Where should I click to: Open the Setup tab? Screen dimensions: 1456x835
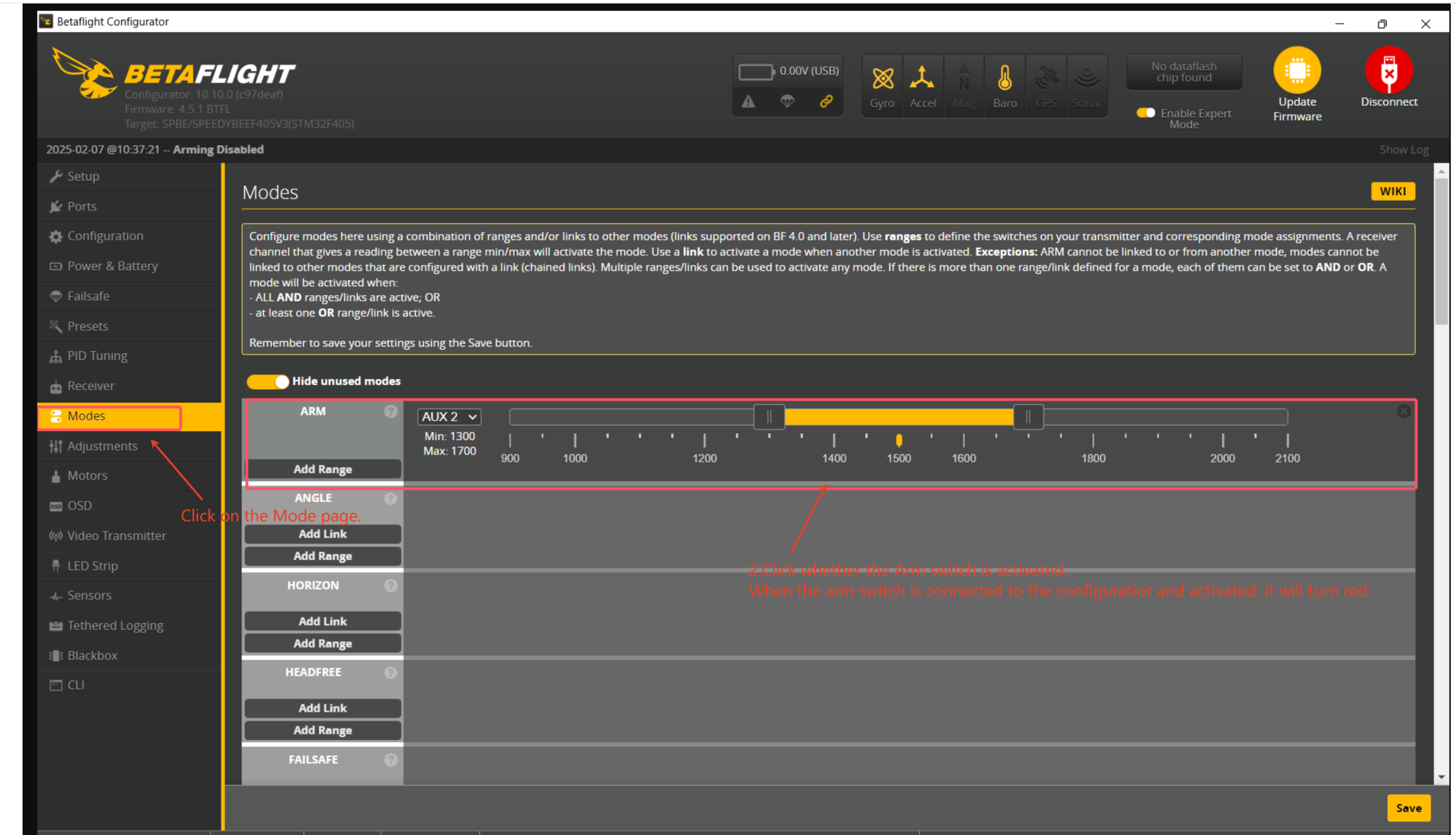pos(129,176)
